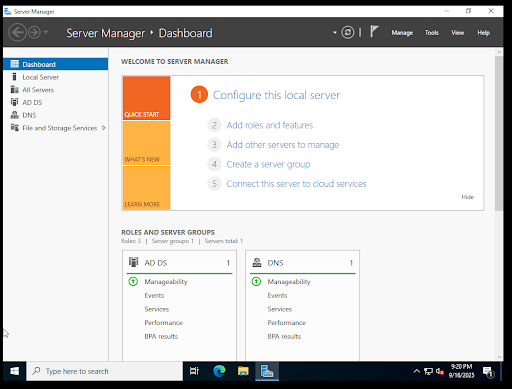Click the Server Manager title bar icon
The height and width of the screenshot is (389, 512).
[x=7, y=11]
